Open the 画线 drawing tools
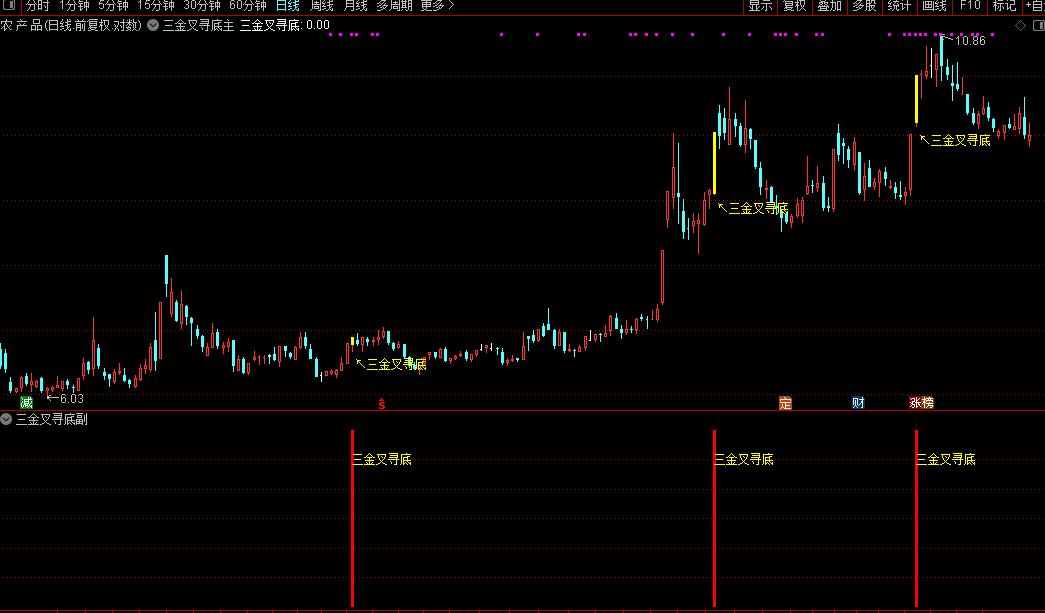The height and width of the screenshot is (613, 1045). [934, 7]
